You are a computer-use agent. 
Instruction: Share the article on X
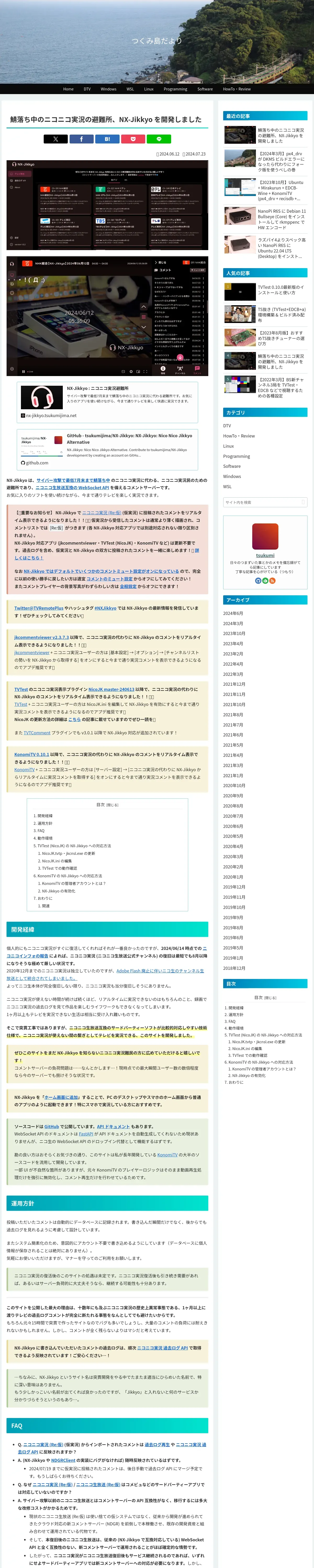pyautogui.click(x=55, y=139)
